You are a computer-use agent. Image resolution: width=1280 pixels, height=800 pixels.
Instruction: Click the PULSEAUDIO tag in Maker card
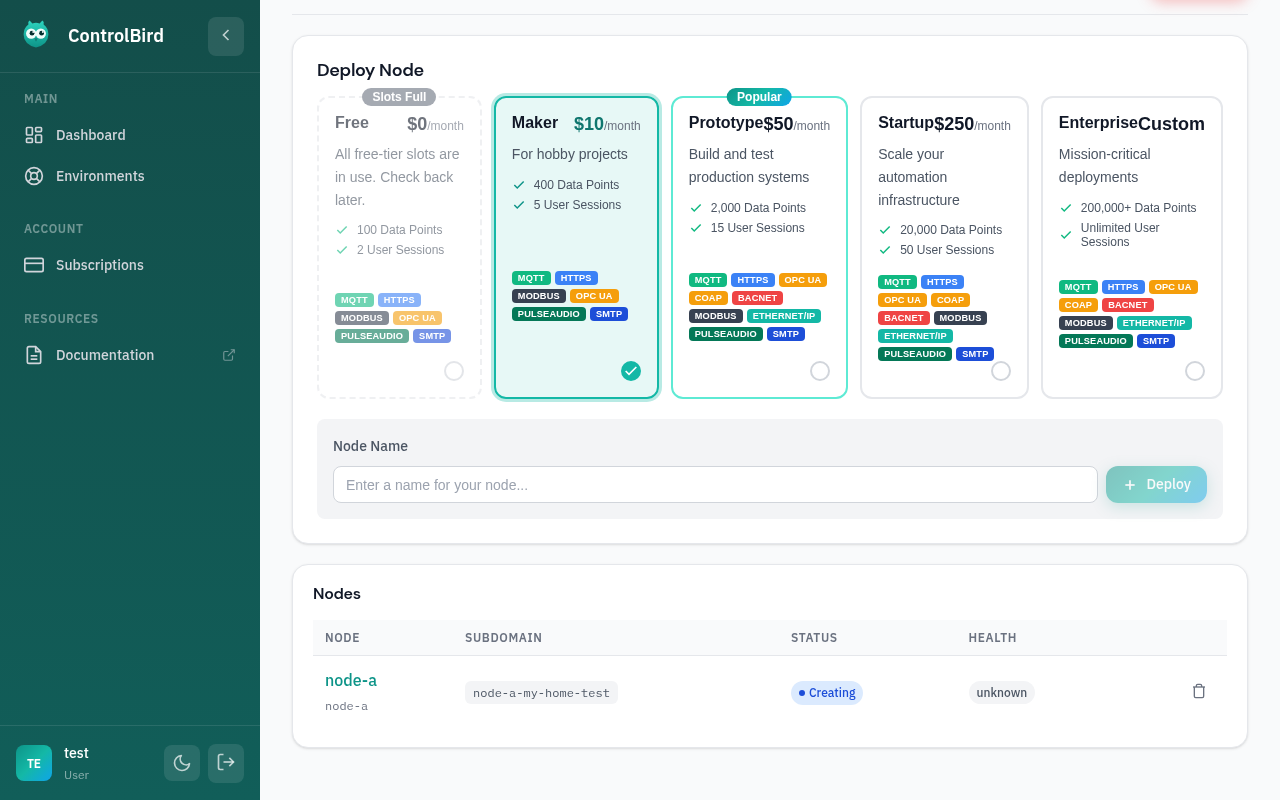tap(549, 314)
